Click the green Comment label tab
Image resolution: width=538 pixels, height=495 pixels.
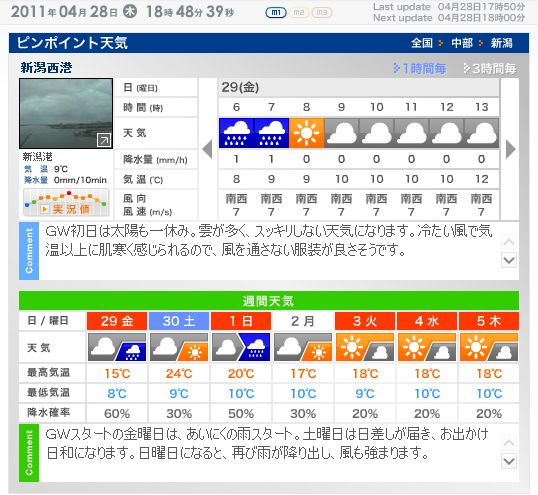click(x=29, y=453)
